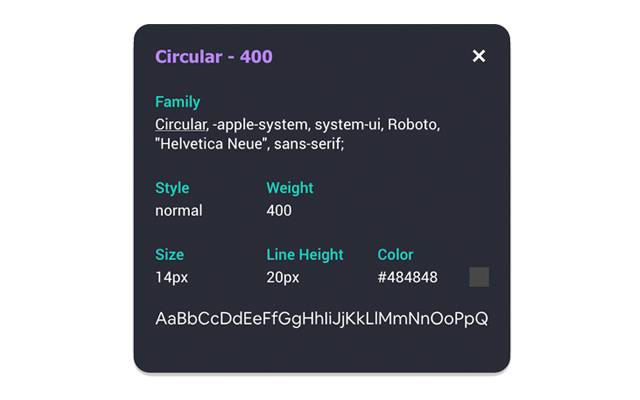Click the AaBbCc alphabet preview text
The width and height of the screenshot is (640, 400).
tap(321, 319)
